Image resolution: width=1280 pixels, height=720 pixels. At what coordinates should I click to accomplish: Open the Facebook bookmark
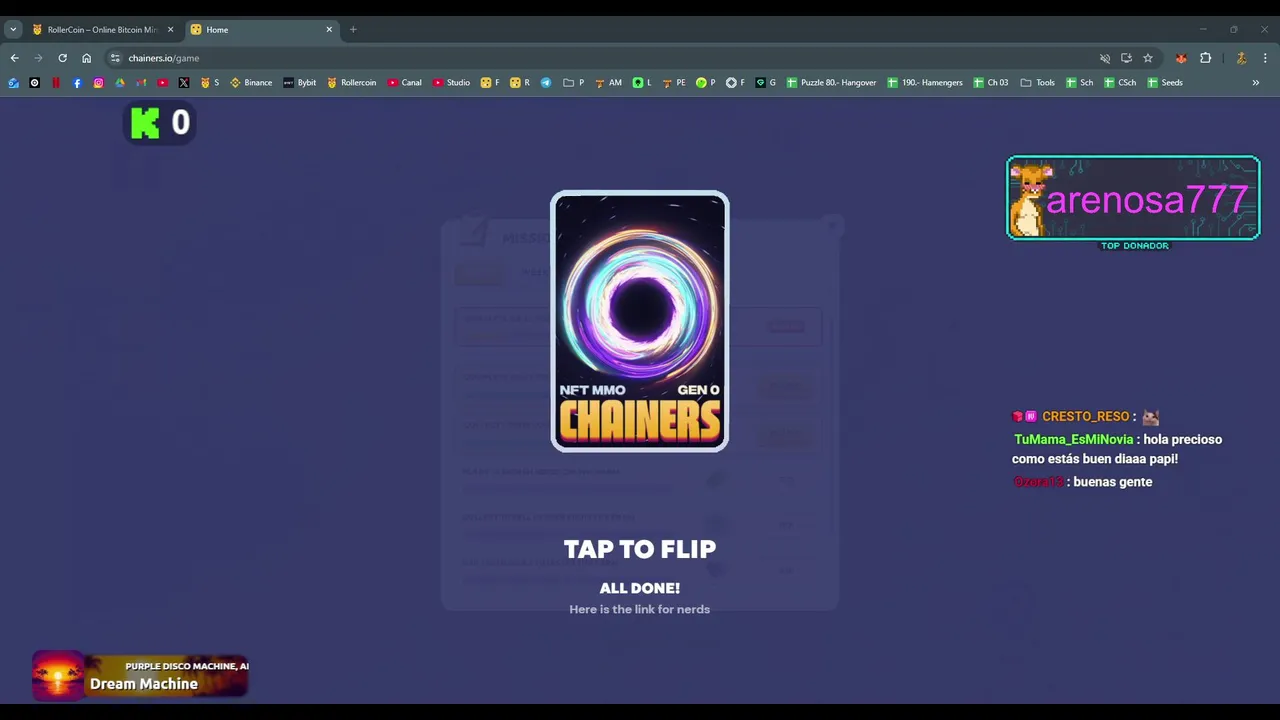[x=77, y=83]
